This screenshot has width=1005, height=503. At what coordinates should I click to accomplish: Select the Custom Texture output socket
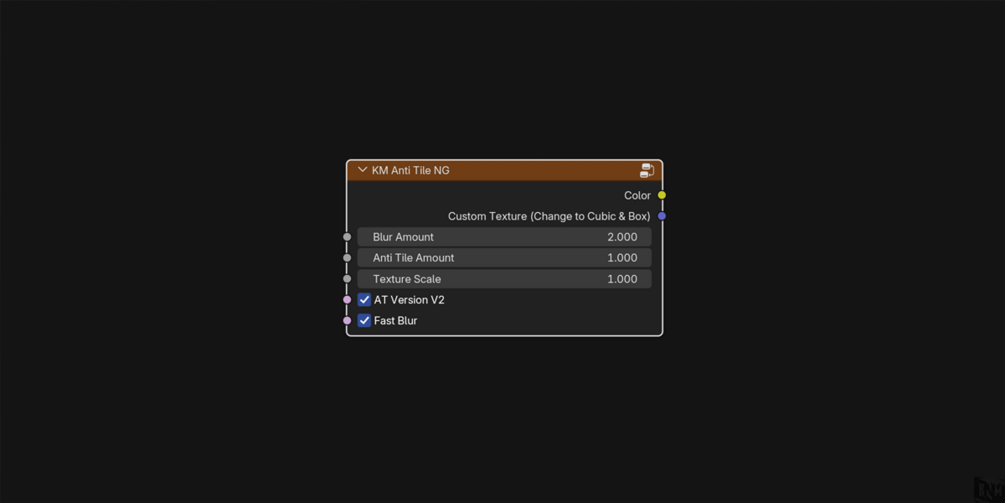coord(661,216)
